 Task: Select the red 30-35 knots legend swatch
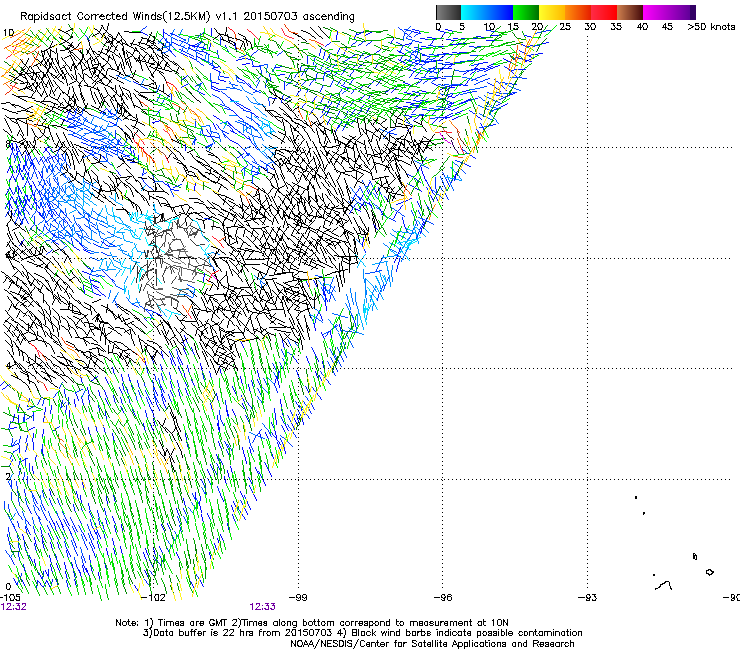(x=604, y=12)
